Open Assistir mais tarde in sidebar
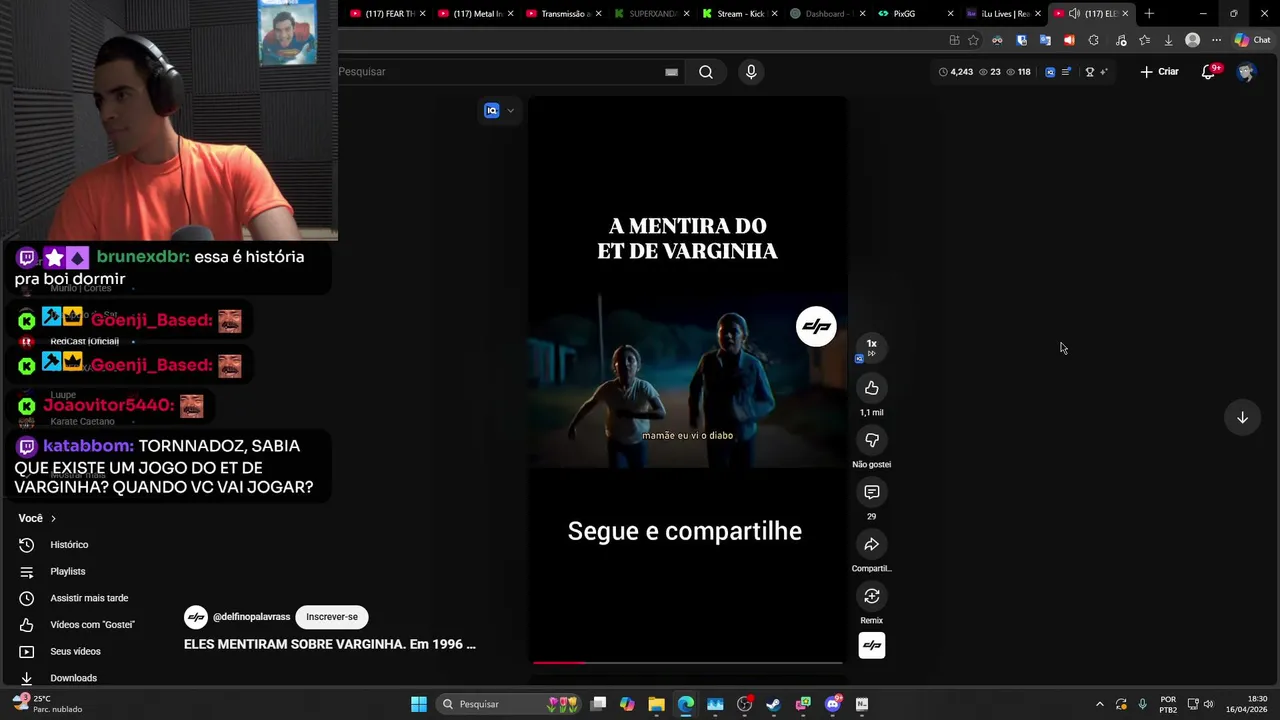 click(x=89, y=598)
